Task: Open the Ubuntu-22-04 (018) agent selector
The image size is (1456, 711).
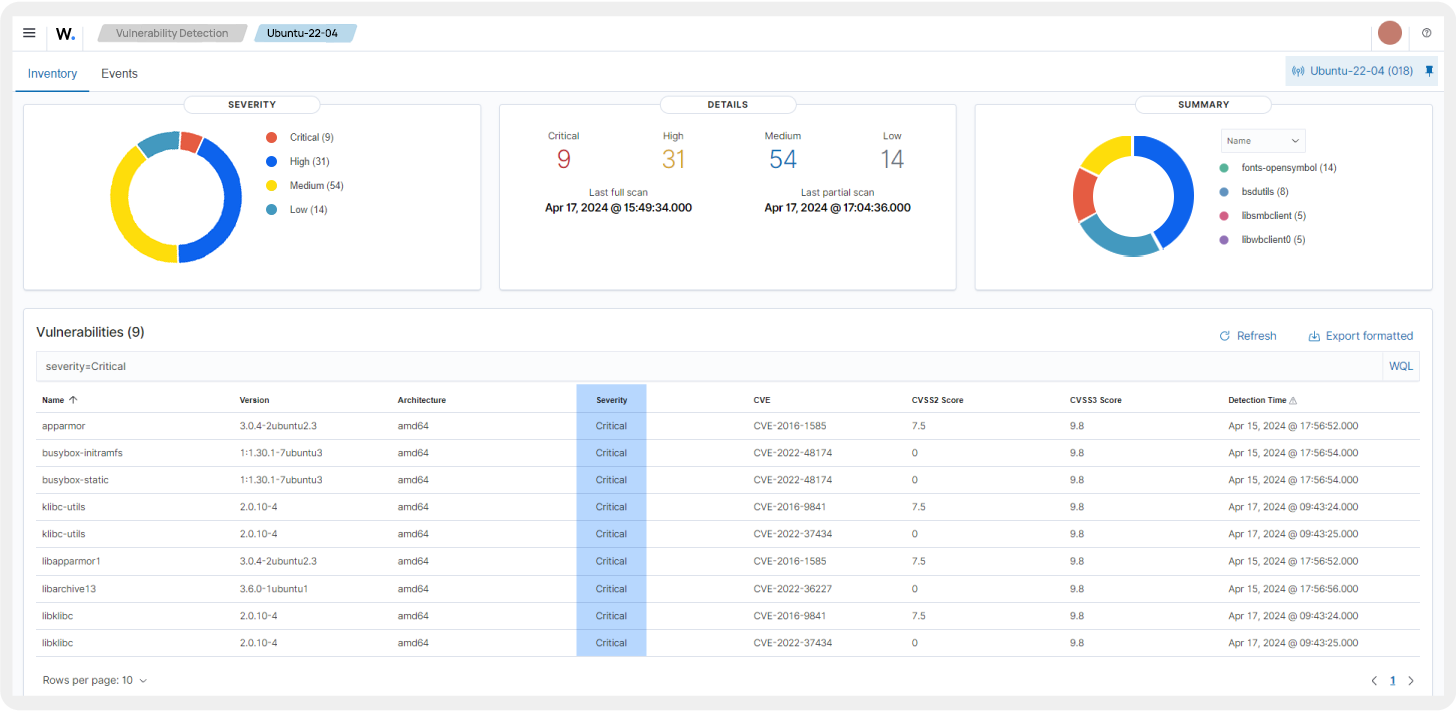Action: point(1352,71)
